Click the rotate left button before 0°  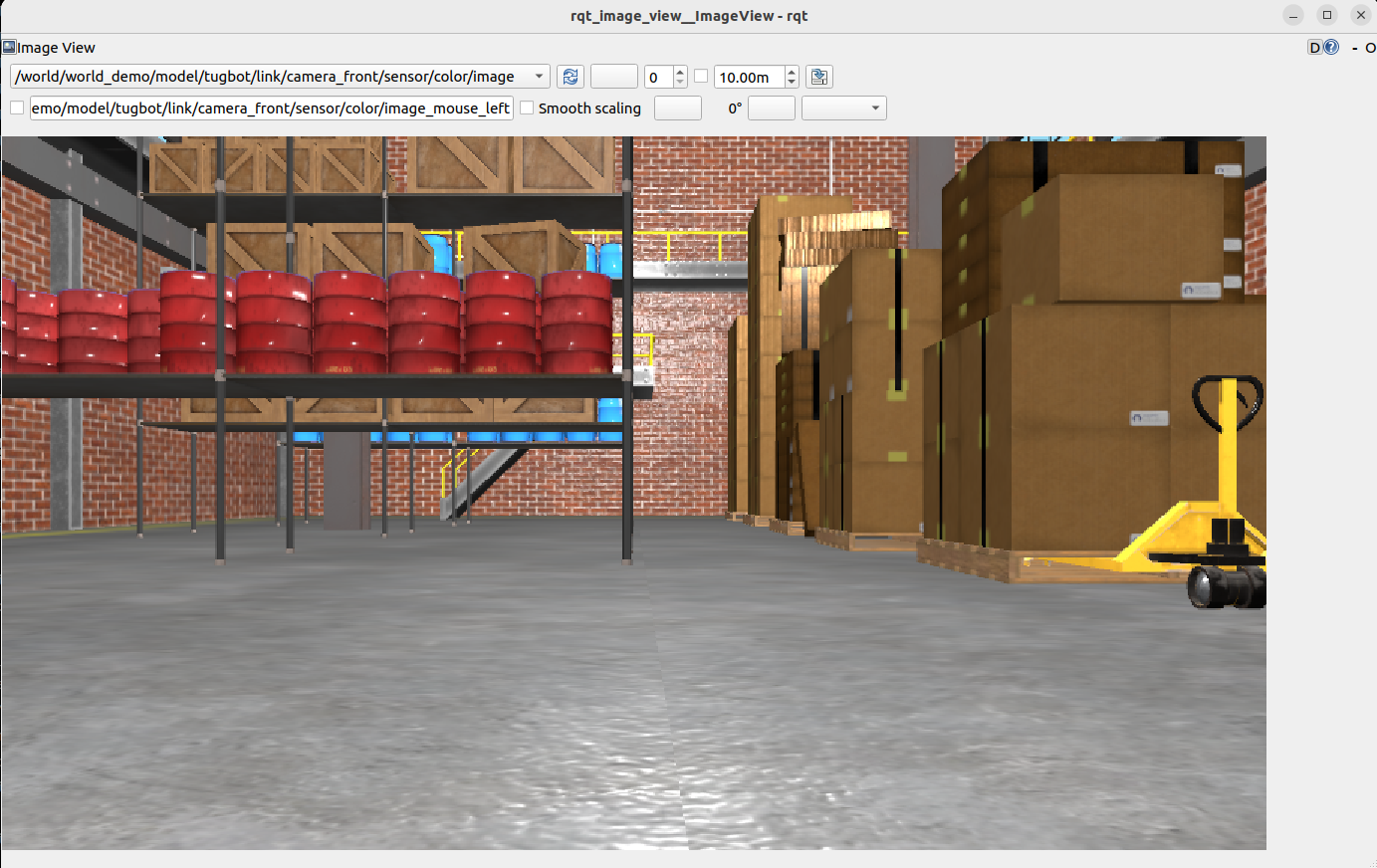tap(677, 108)
